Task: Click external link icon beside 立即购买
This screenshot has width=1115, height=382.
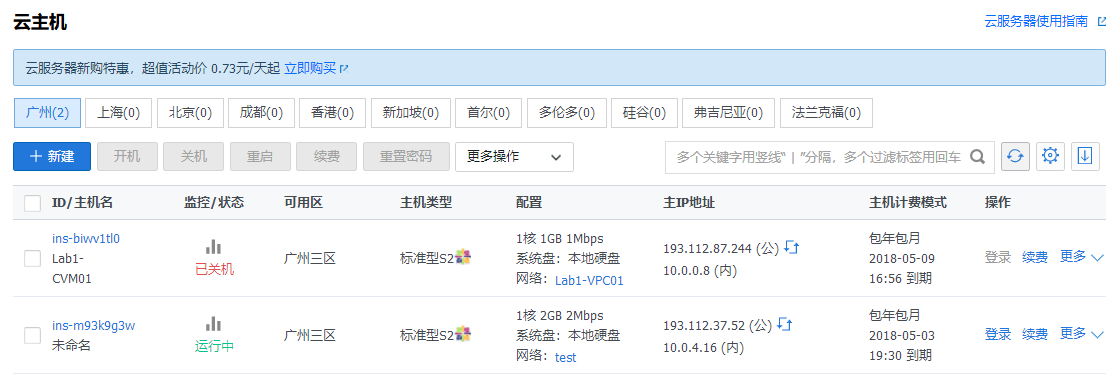Action: coord(344,69)
